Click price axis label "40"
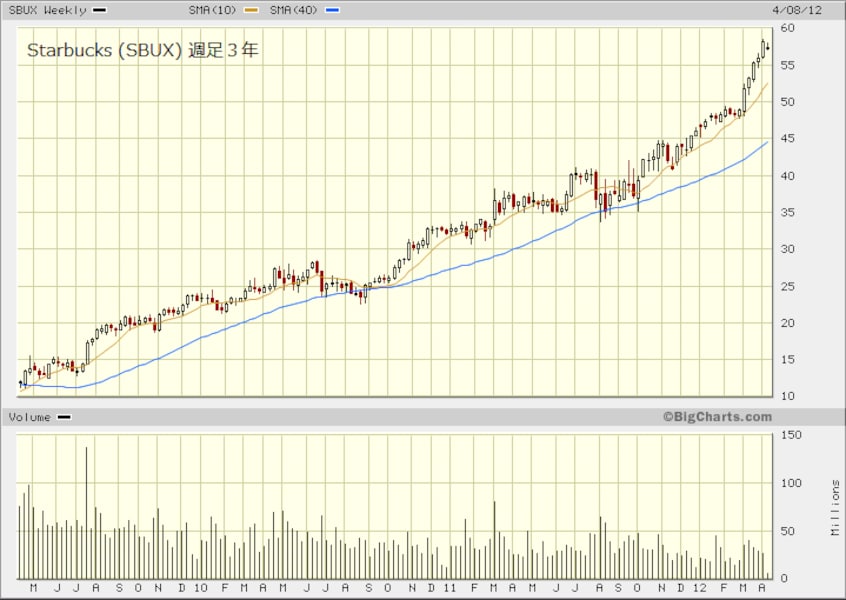846x600 pixels. [x=787, y=176]
